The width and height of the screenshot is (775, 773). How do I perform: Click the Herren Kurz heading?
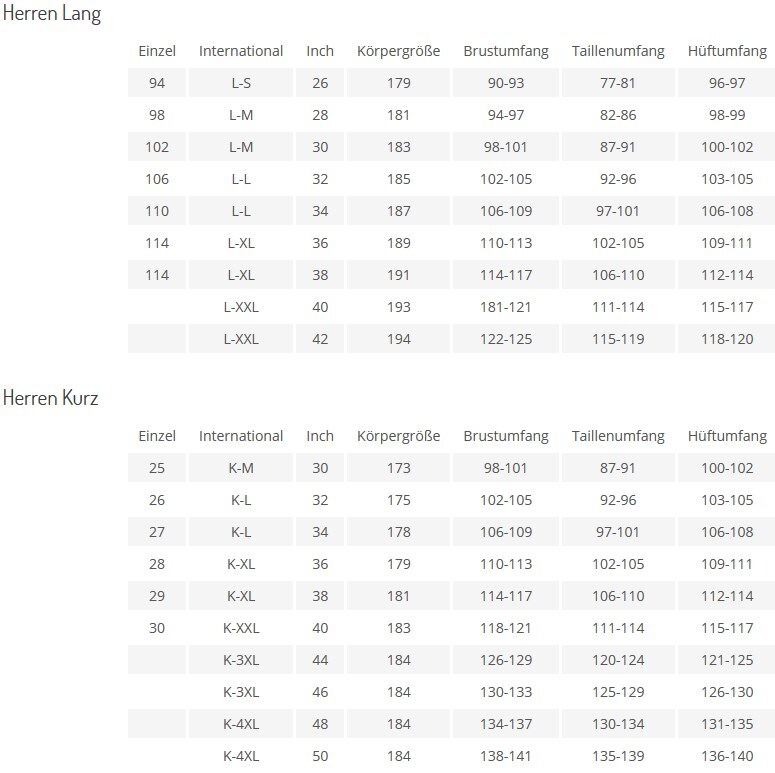50,398
